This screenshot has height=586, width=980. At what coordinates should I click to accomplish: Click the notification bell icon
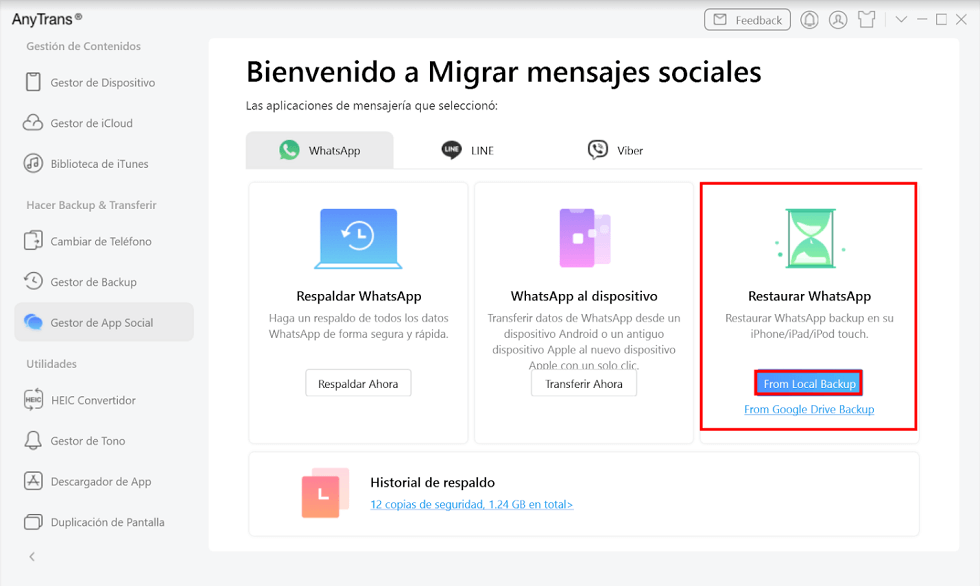pyautogui.click(x=809, y=20)
